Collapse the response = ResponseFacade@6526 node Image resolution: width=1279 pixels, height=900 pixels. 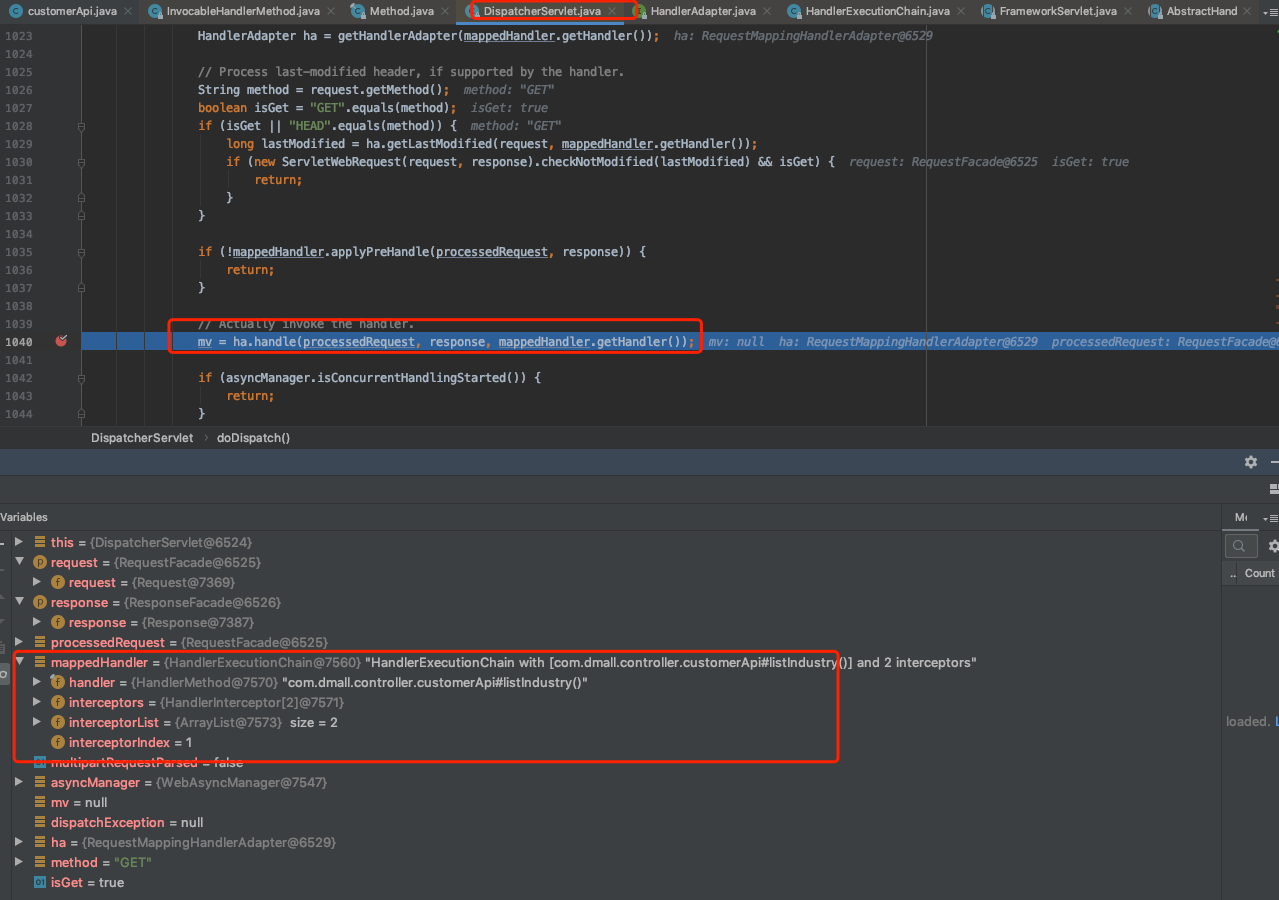pyautogui.click(x=18, y=602)
